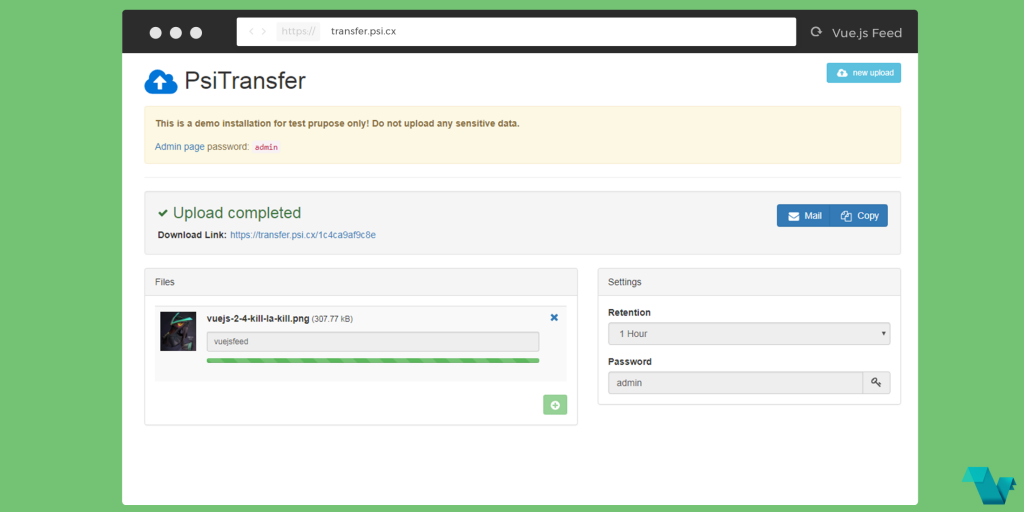
Task: Click the file comment field containing vuejsfeed
Action: point(373,342)
